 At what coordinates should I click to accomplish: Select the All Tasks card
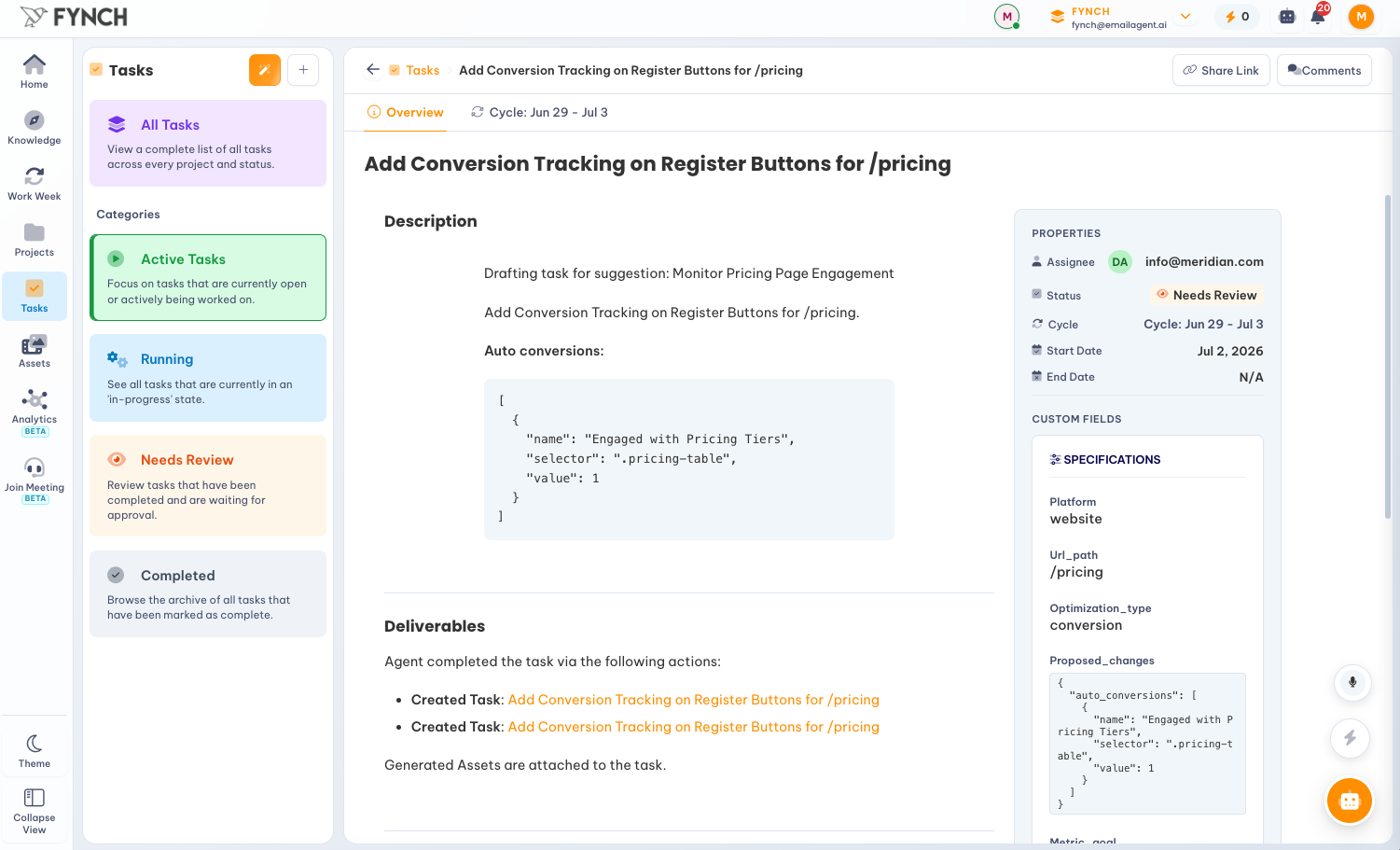tap(208, 143)
